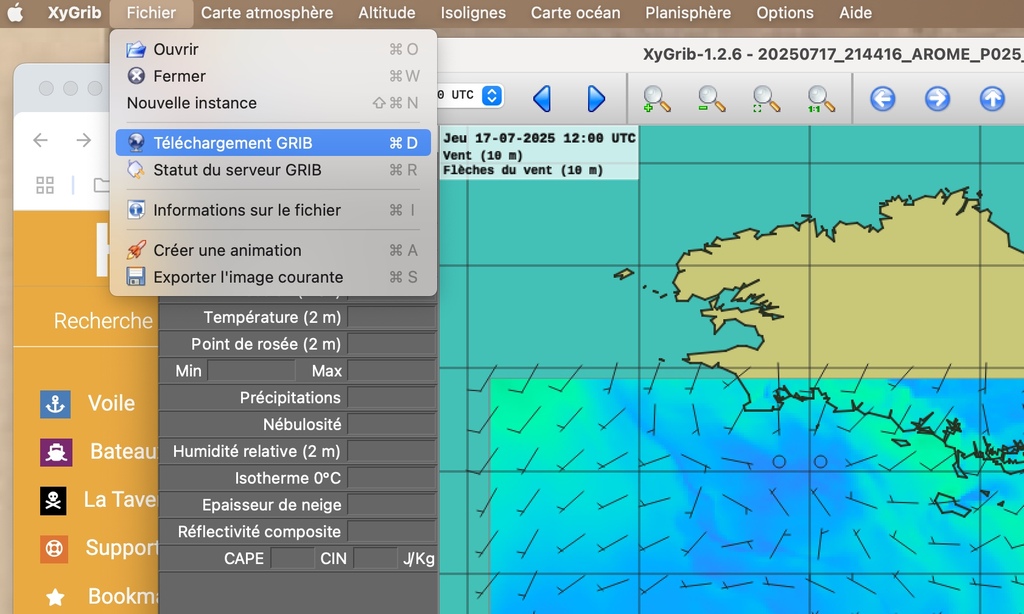Click browser forward arrow in background window
This screenshot has height=614, width=1024.
(83, 140)
